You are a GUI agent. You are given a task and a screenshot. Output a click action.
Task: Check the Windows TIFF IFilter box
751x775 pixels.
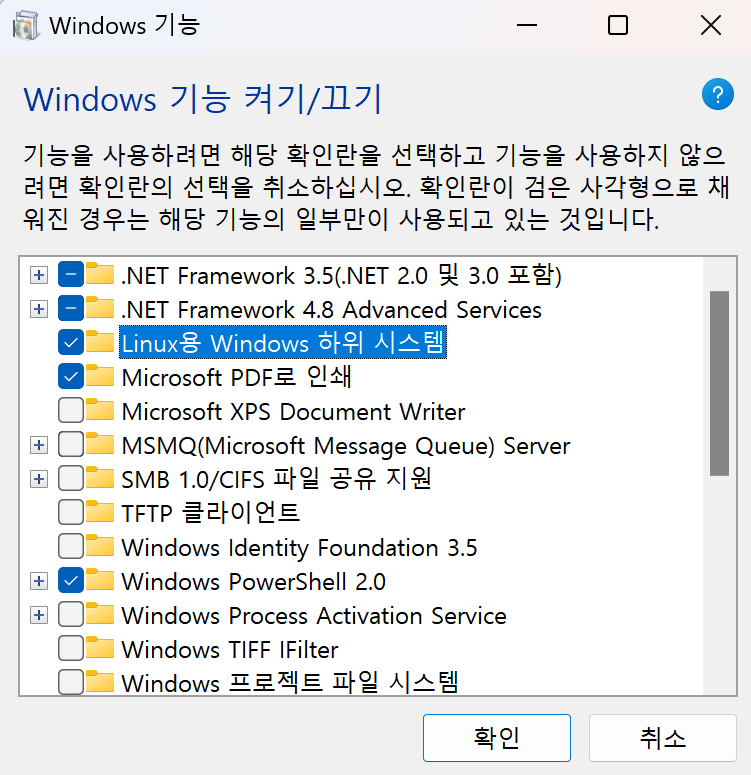(71, 648)
